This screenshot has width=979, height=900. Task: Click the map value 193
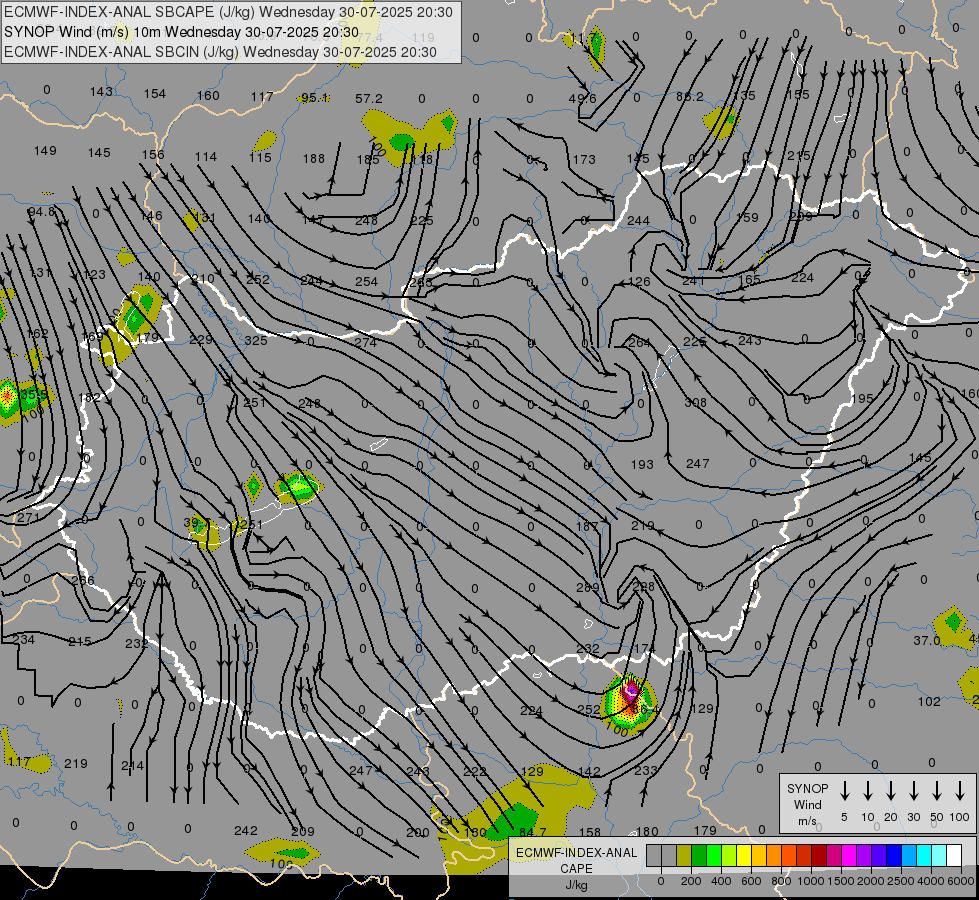coord(642,465)
